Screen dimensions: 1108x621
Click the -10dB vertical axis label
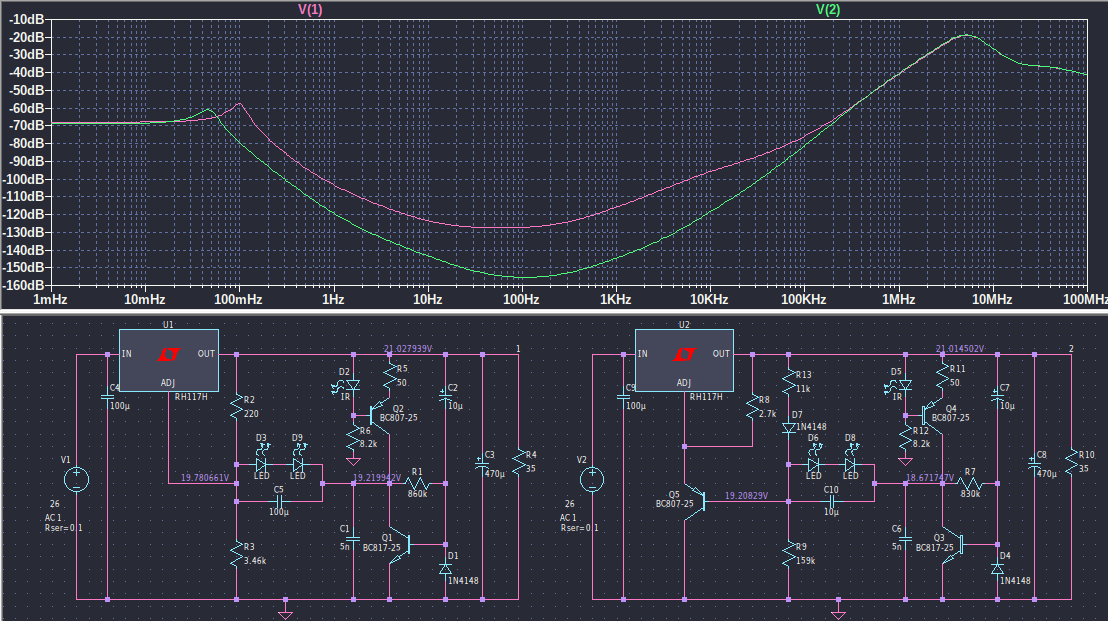[x=27, y=19]
